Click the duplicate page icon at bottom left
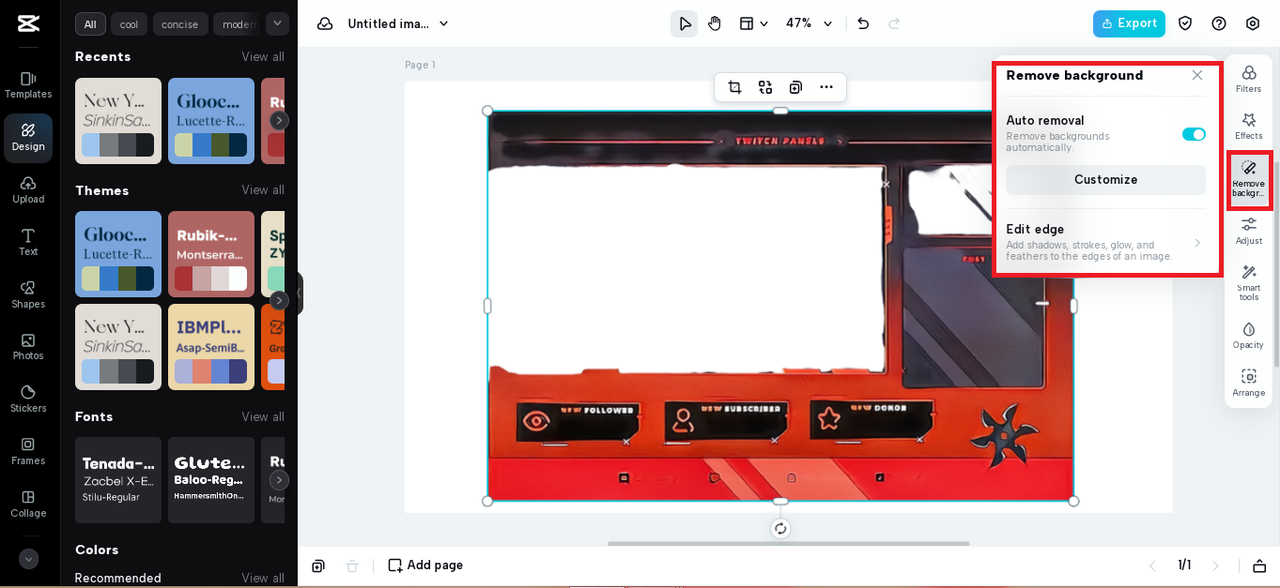Image resolution: width=1280 pixels, height=588 pixels. pyautogui.click(x=318, y=566)
